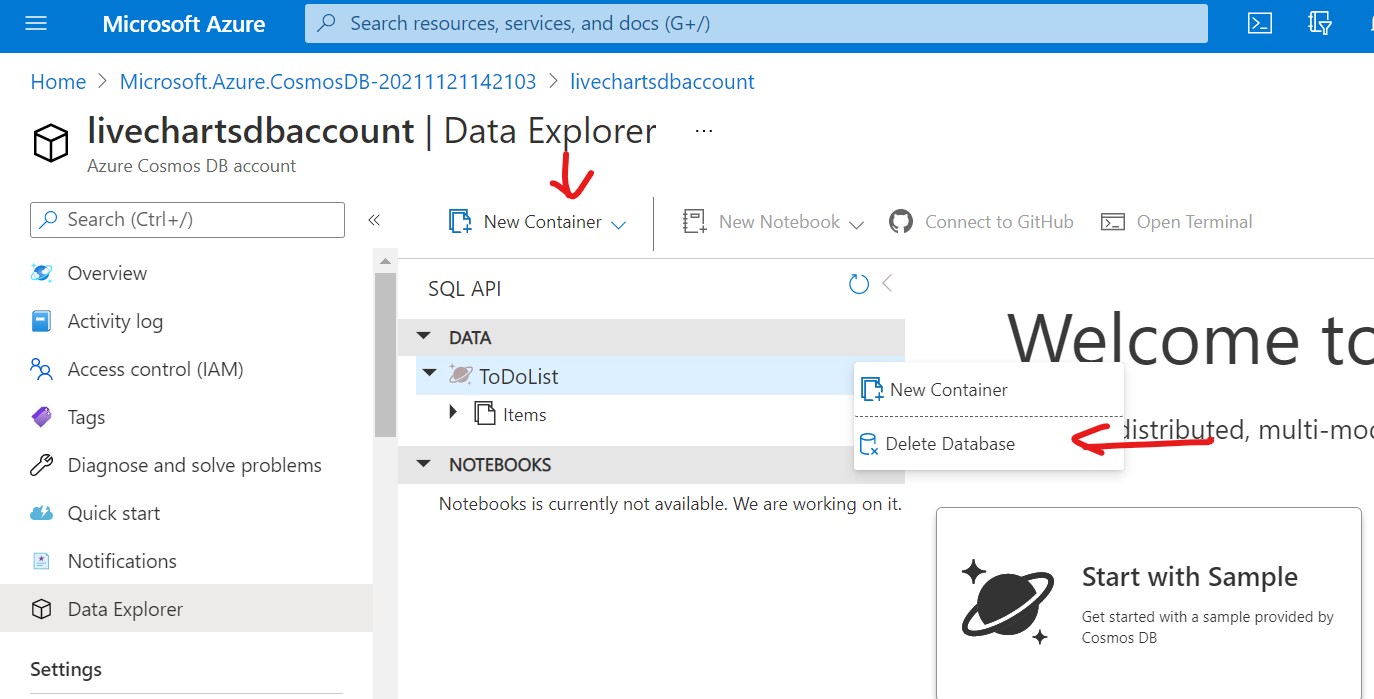This screenshot has width=1374, height=699.
Task: Select Delete Database in the context menu
Action: click(950, 444)
